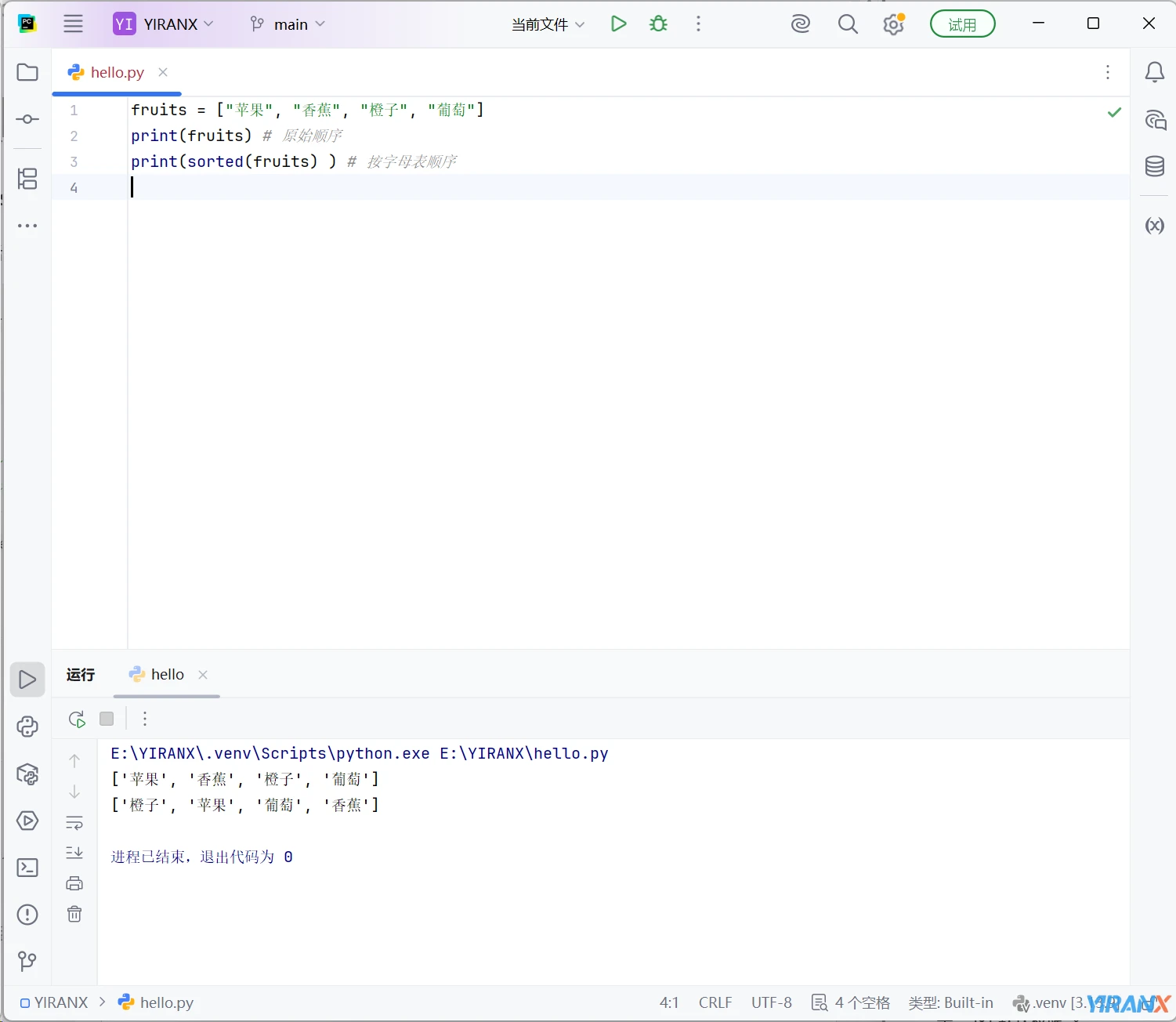
Task: Rerun hello with the rerun icon
Action: tap(77, 719)
